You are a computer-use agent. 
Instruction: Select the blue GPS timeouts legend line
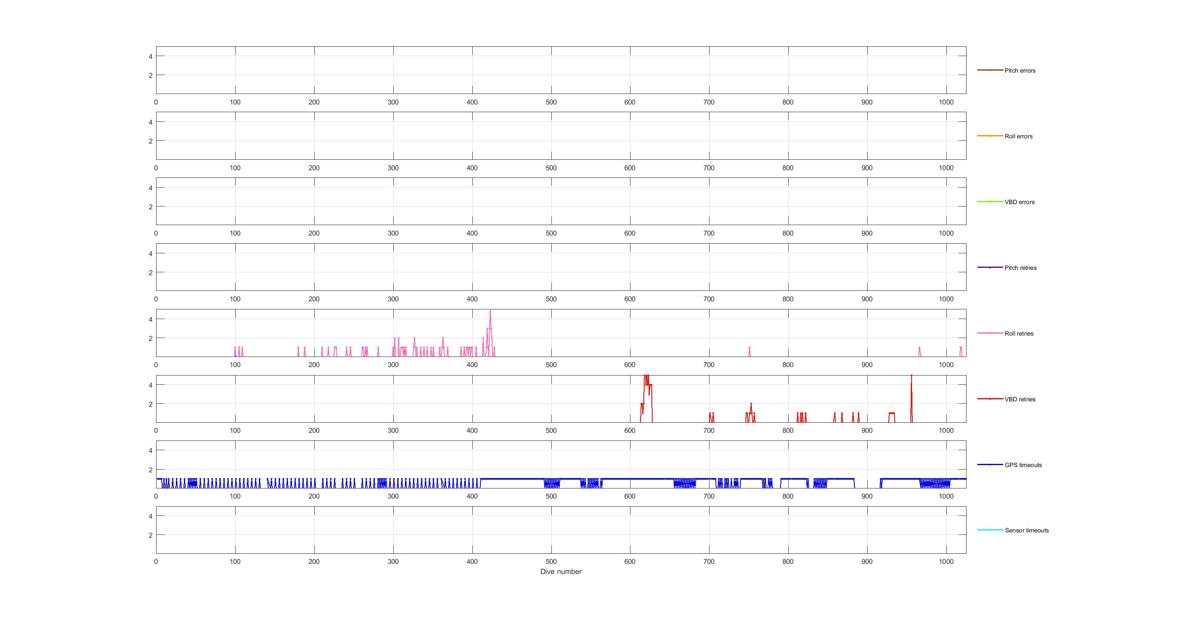tap(989, 465)
